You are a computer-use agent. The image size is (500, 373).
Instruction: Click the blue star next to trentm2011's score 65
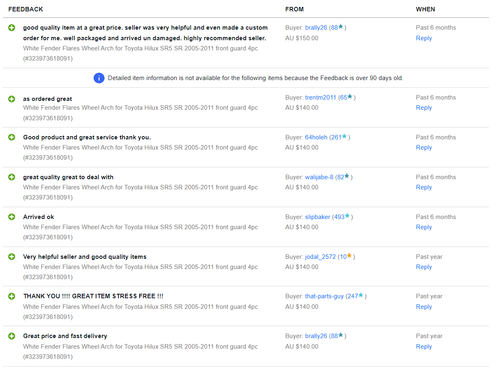coord(350,97)
